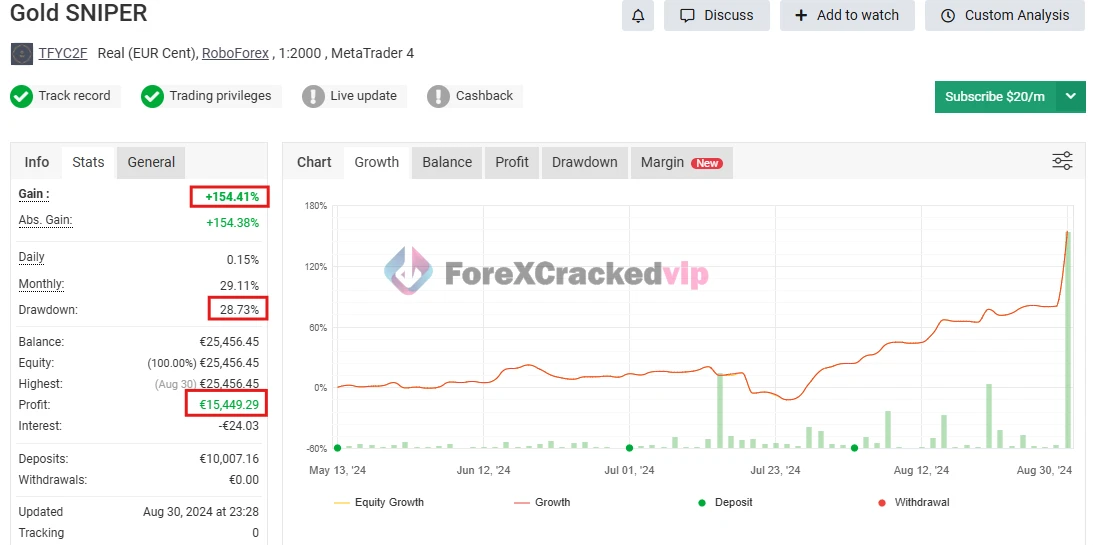Open the Custom Analysis panel
The image size is (1093, 545).
[1004, 15]
